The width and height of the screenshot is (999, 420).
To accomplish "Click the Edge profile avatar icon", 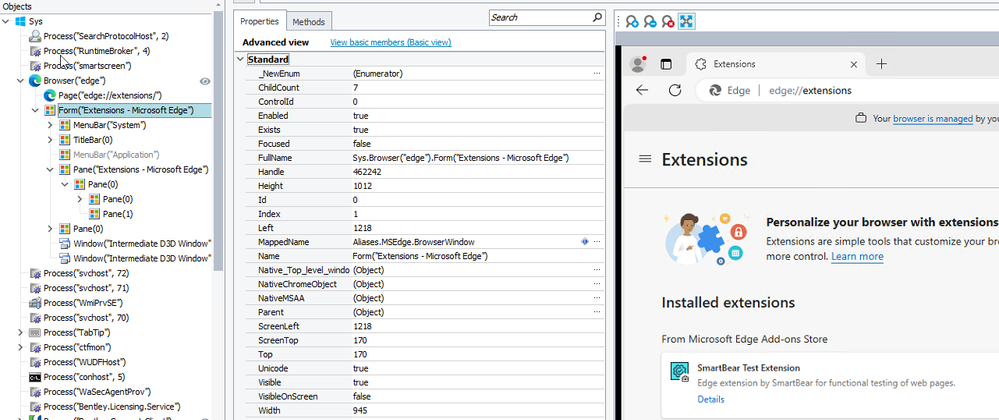I will coord(637,64).
